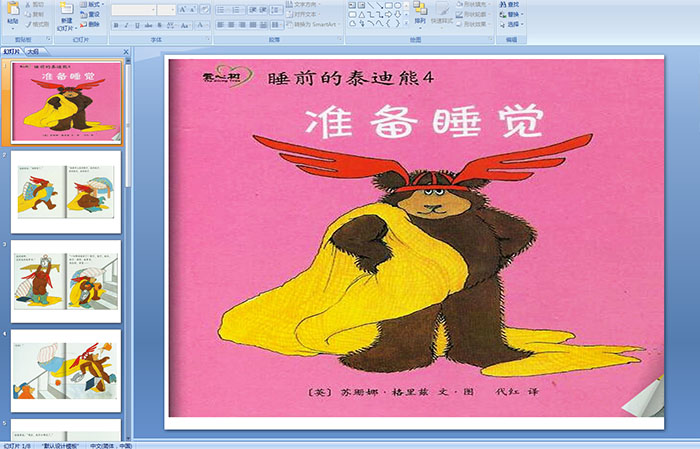Image resolution: width=700 pixels, height=449 pixels.
Task: Toggle justified text alignment
Action: 253,25
